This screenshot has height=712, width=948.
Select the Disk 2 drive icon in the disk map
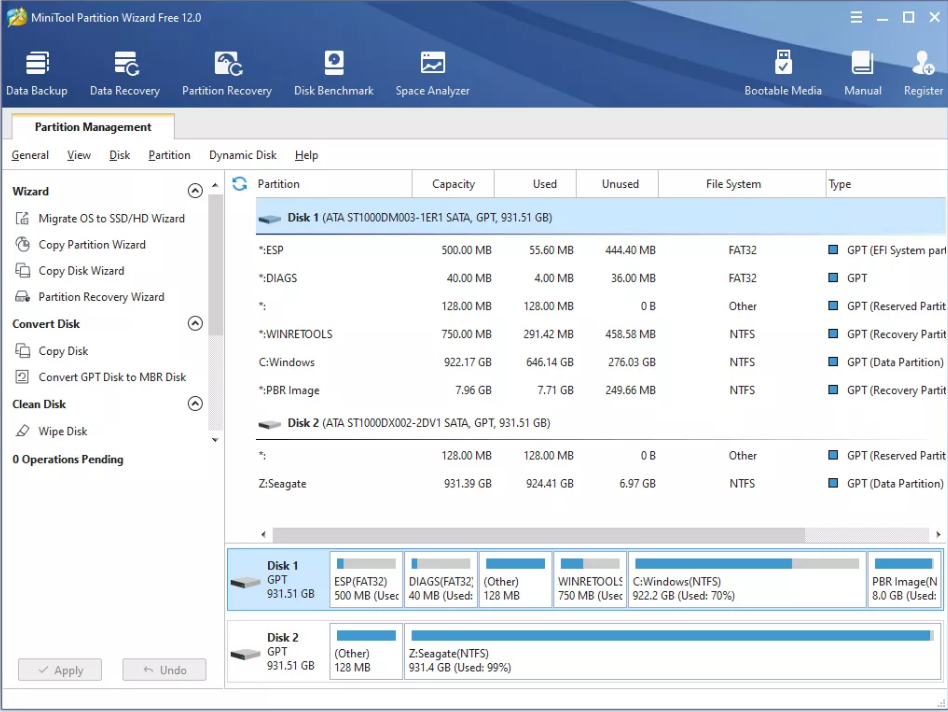pyautogui.click(x=245, y=654)
